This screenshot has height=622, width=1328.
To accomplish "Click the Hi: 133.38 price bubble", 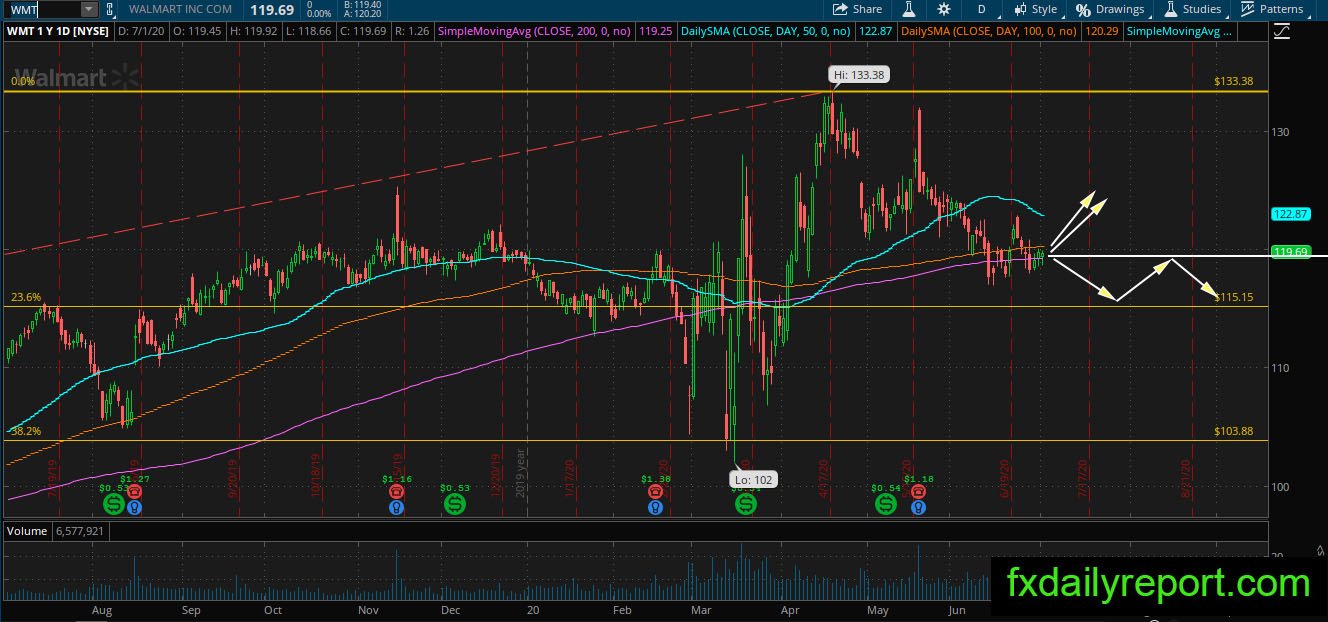I will tap(858, 75).
